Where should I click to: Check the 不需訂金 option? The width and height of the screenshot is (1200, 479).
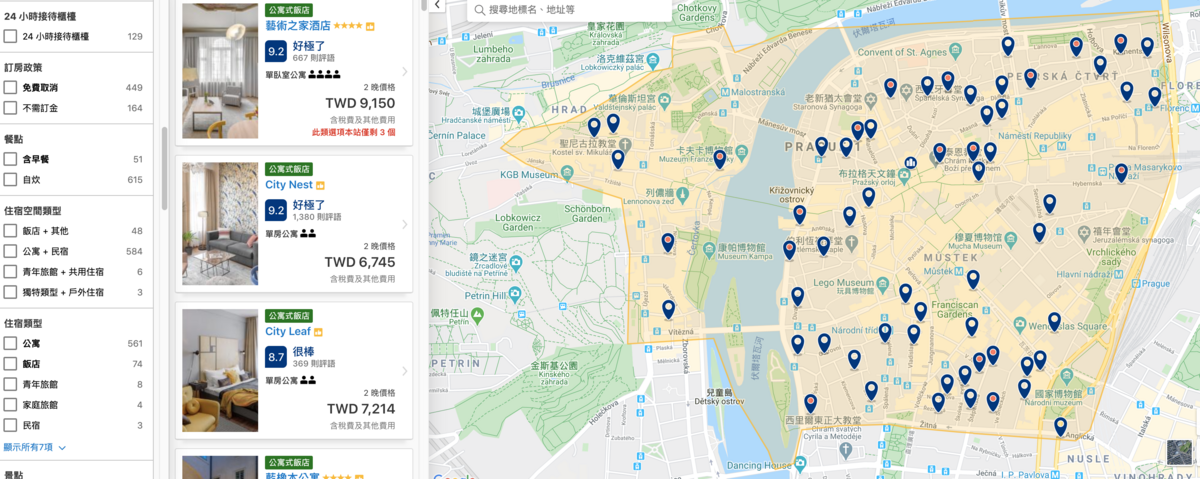point(10,108)
